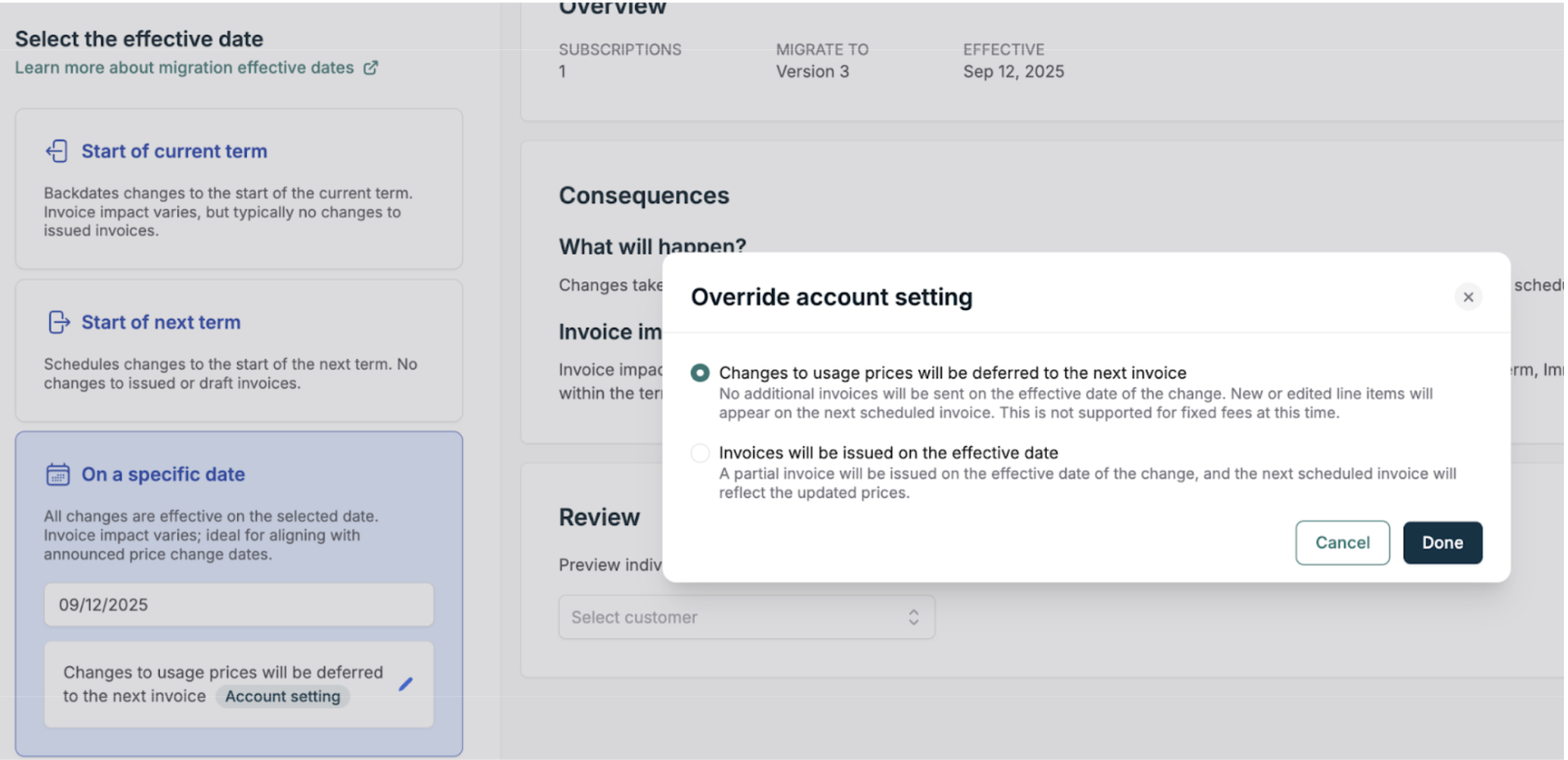Dismiss the Override account setting dialog via X
The height and width of the screenshot is (760, 1568).
(1468, 297)
